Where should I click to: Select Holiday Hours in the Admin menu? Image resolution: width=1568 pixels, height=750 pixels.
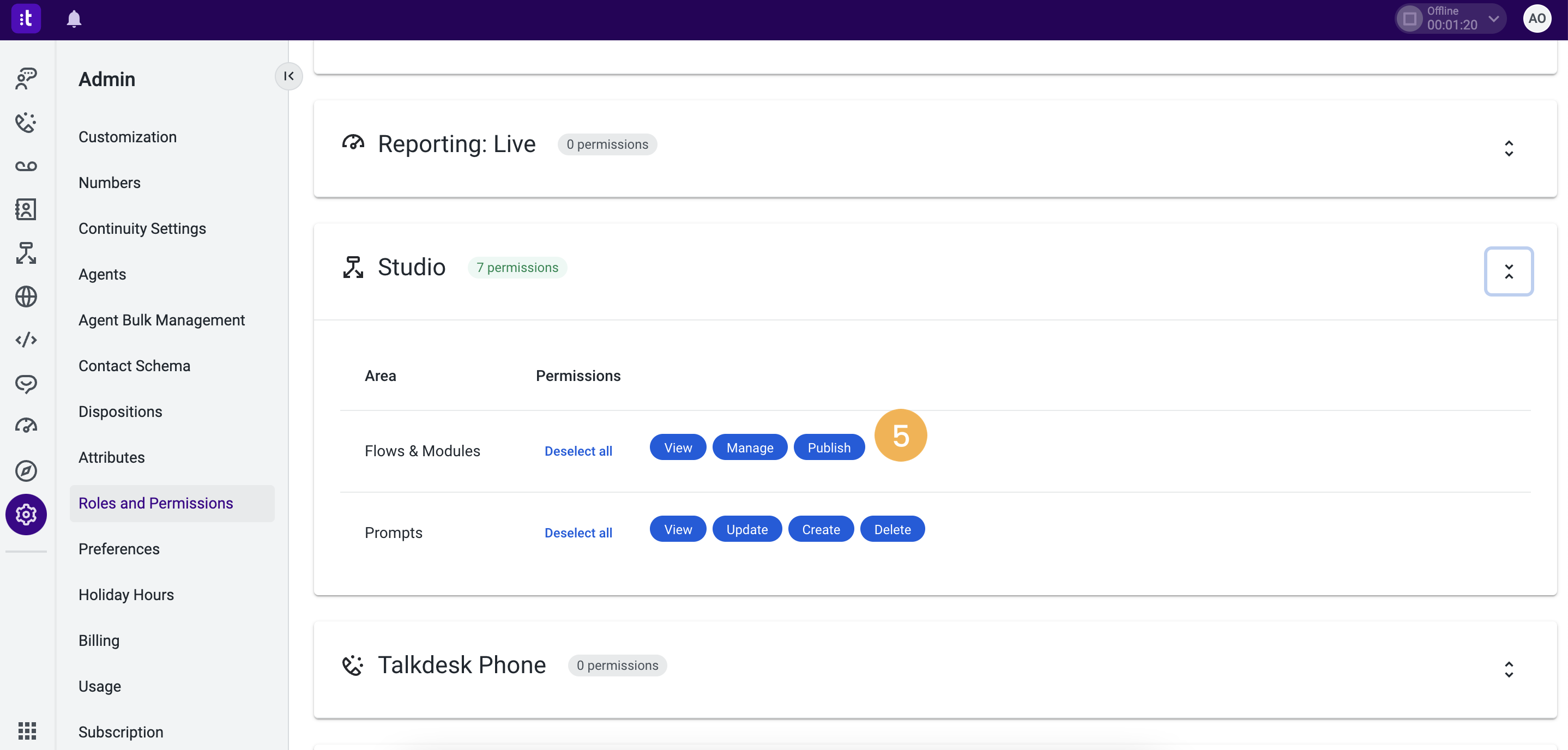pos(126,595)
